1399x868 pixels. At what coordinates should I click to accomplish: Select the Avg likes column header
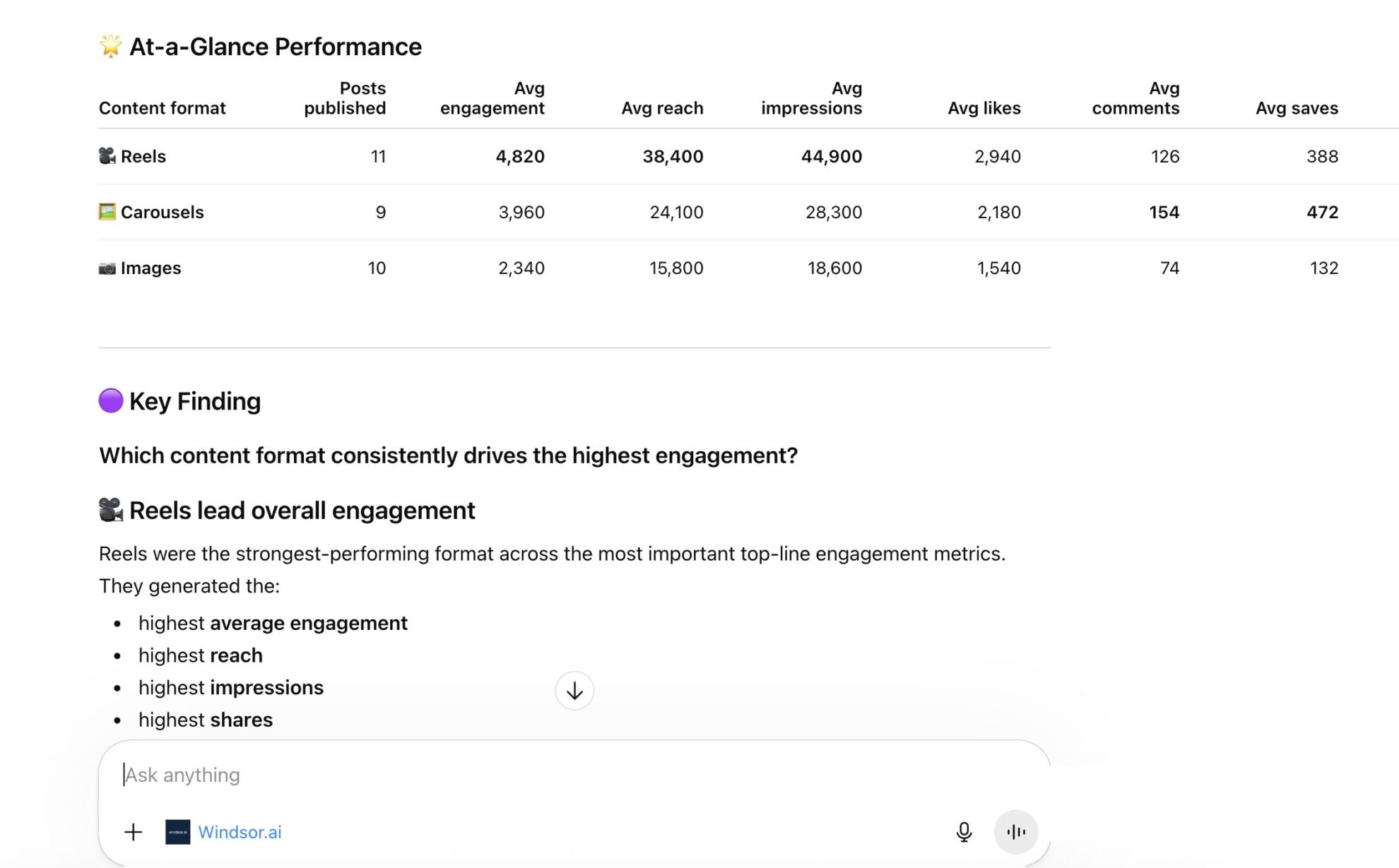(x=984, y=108)
